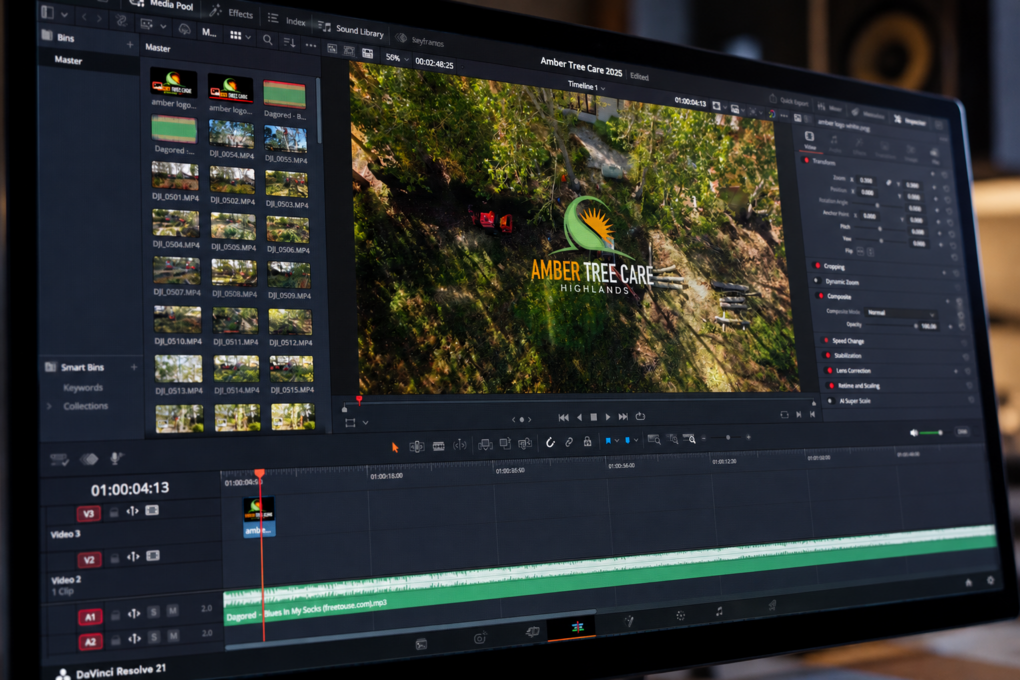
Task: Toggle the Transform section enable switch
Action: coord(807,161)
